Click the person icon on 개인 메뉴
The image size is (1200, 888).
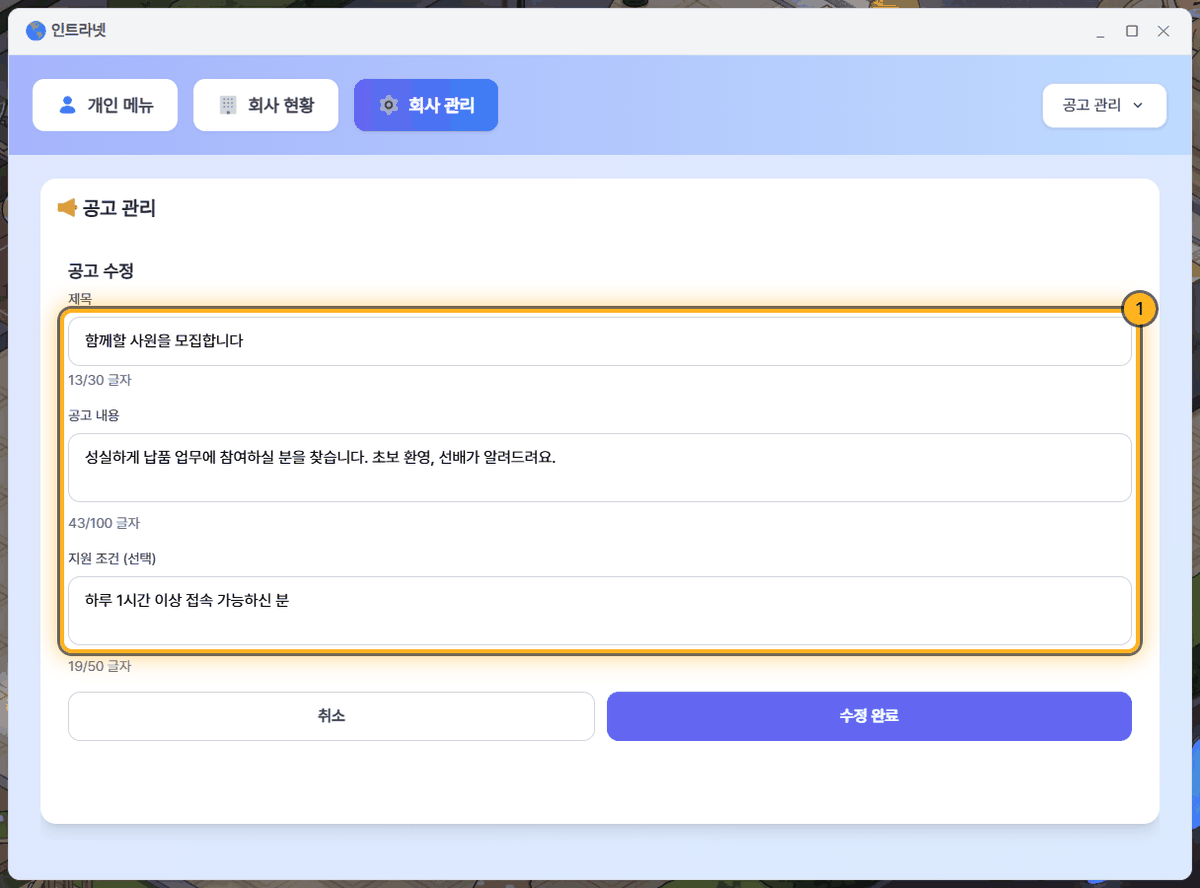[x=67, y=105]
